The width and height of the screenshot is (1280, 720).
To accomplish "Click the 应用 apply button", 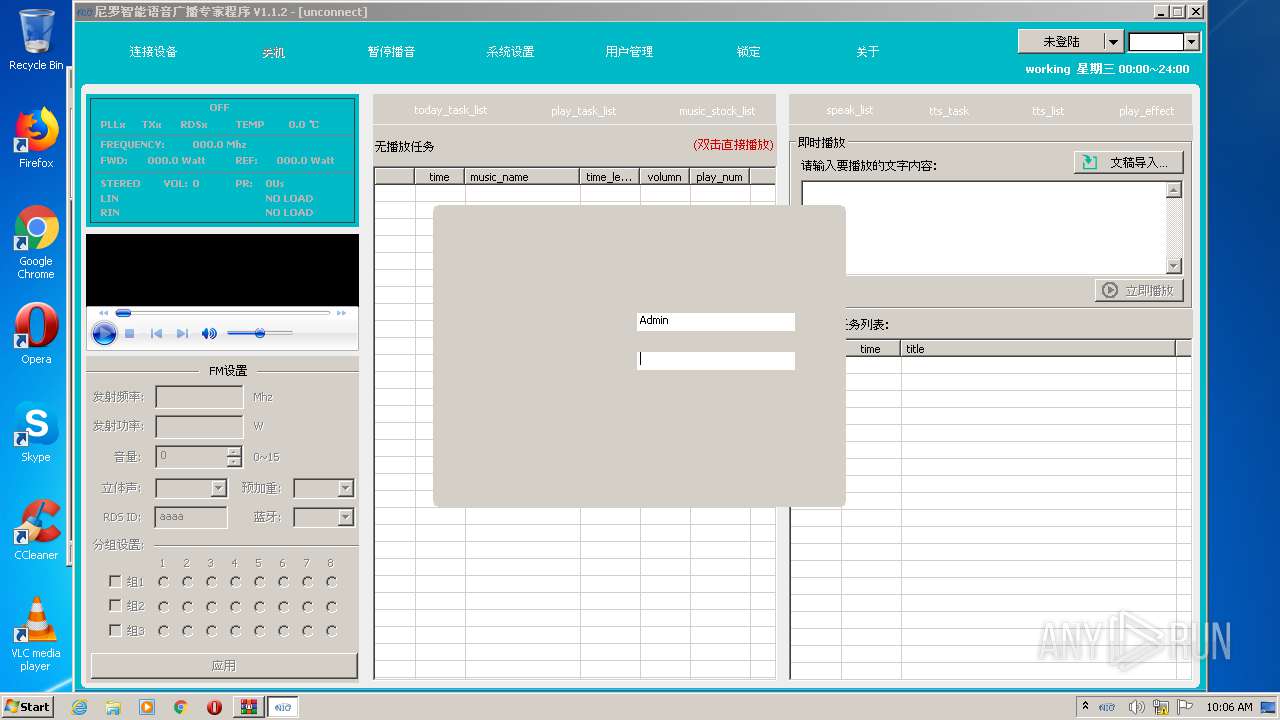I will pos(224,666).
